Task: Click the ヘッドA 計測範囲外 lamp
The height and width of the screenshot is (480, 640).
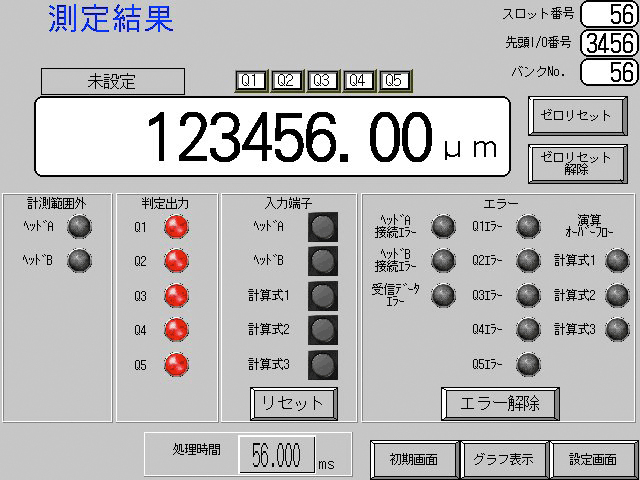Action: click(x=79, y=227)
